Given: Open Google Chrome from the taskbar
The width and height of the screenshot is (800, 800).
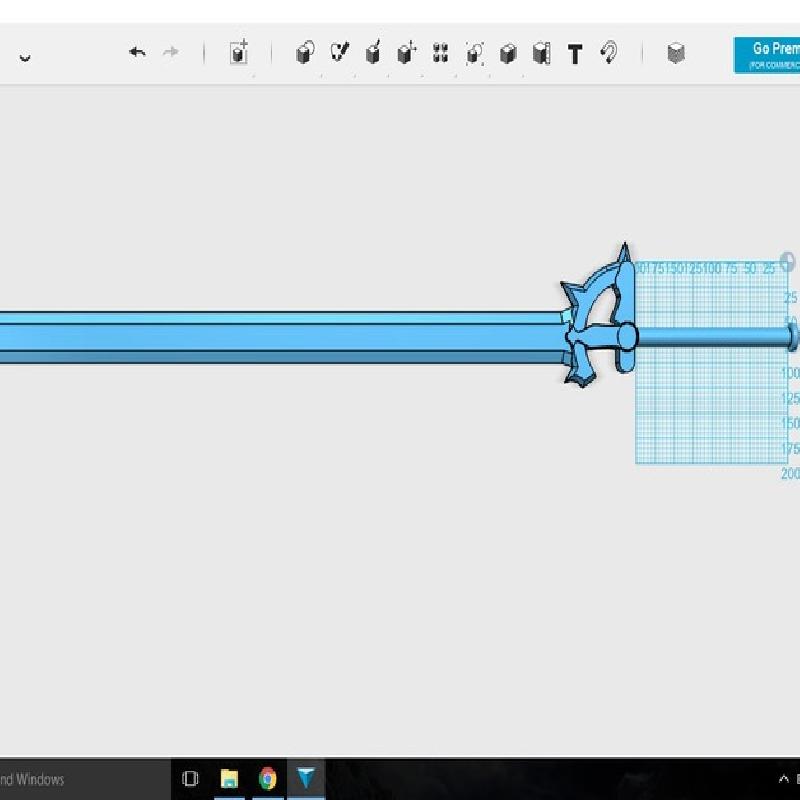Looking at the screenshot, I should [267, 778].
